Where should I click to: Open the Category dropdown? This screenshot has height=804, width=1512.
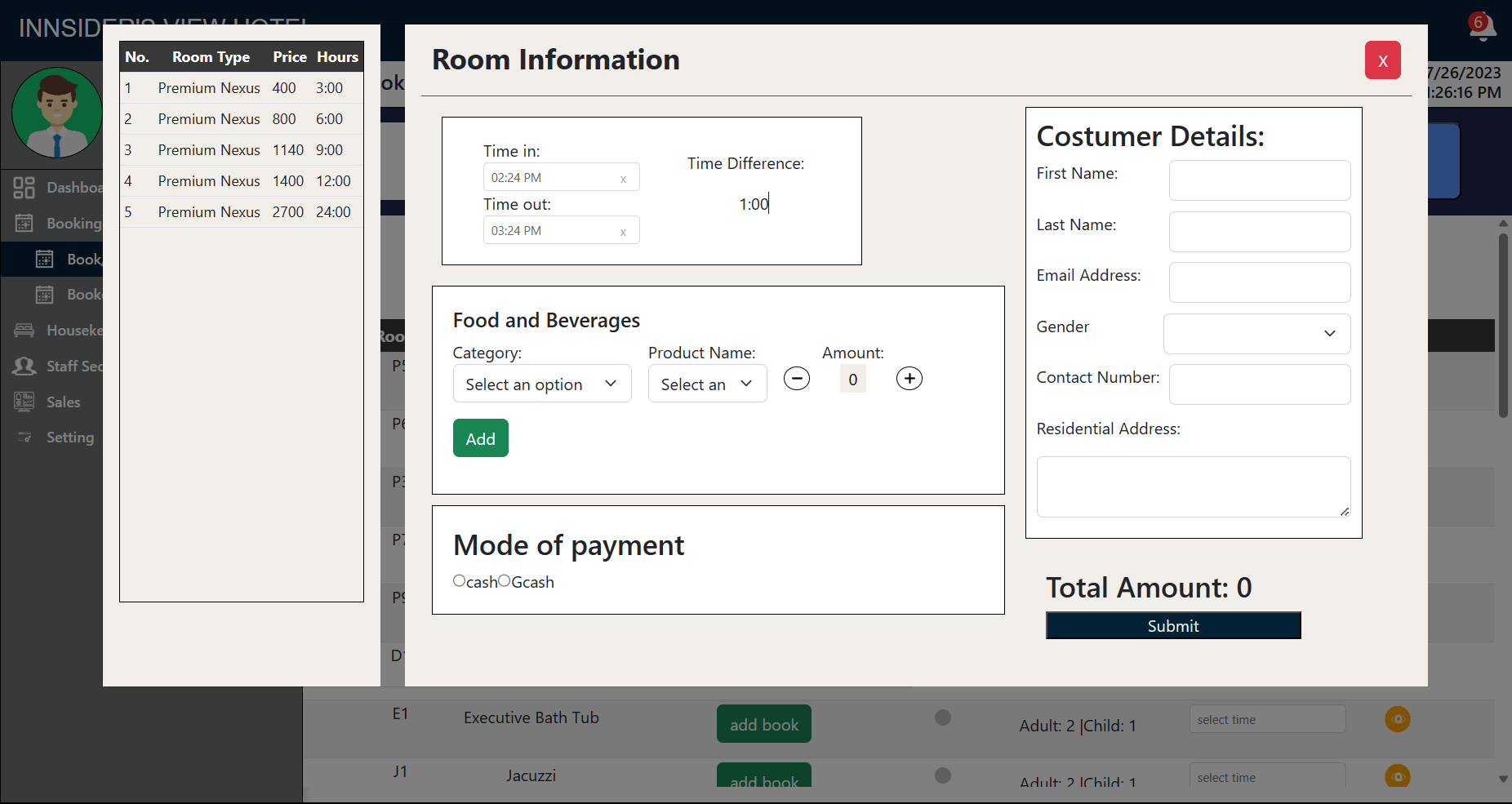(541, 384)
